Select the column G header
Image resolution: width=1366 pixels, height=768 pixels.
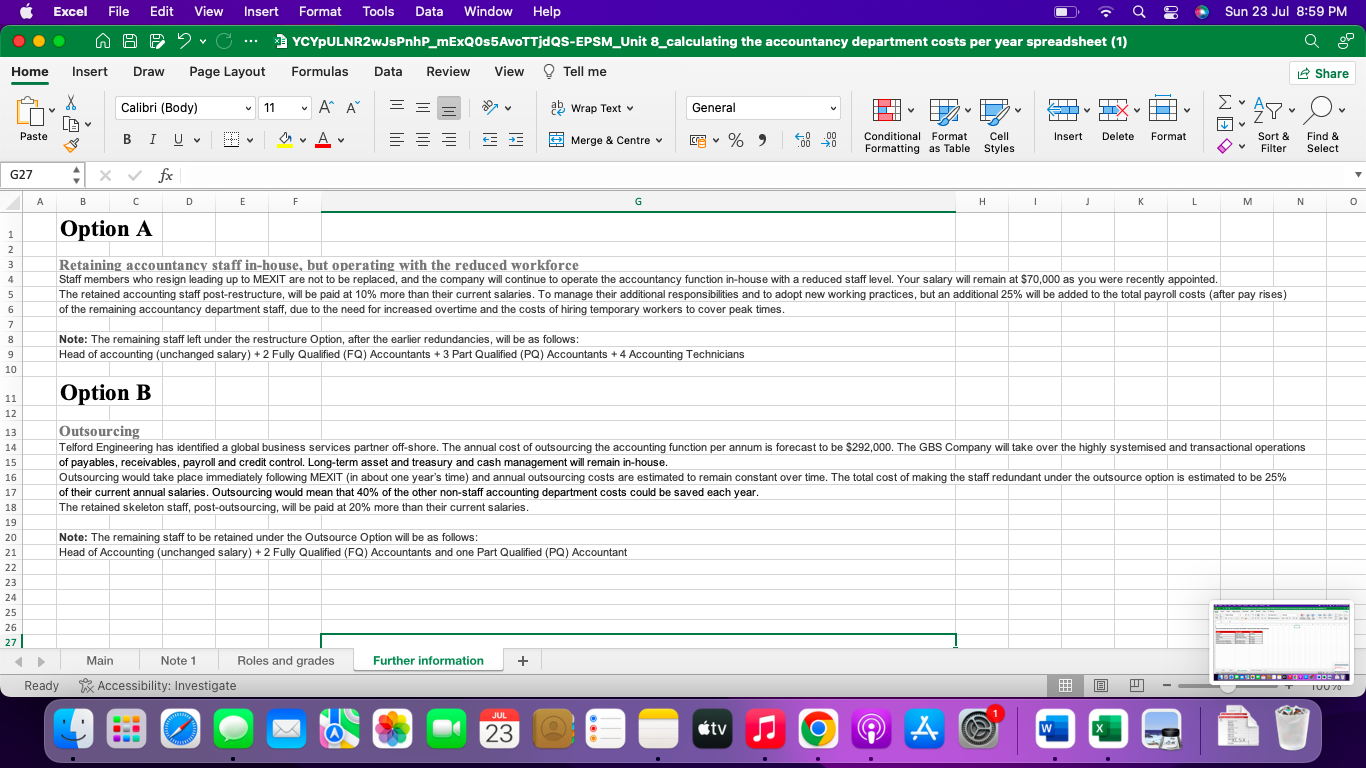[638, 202]
